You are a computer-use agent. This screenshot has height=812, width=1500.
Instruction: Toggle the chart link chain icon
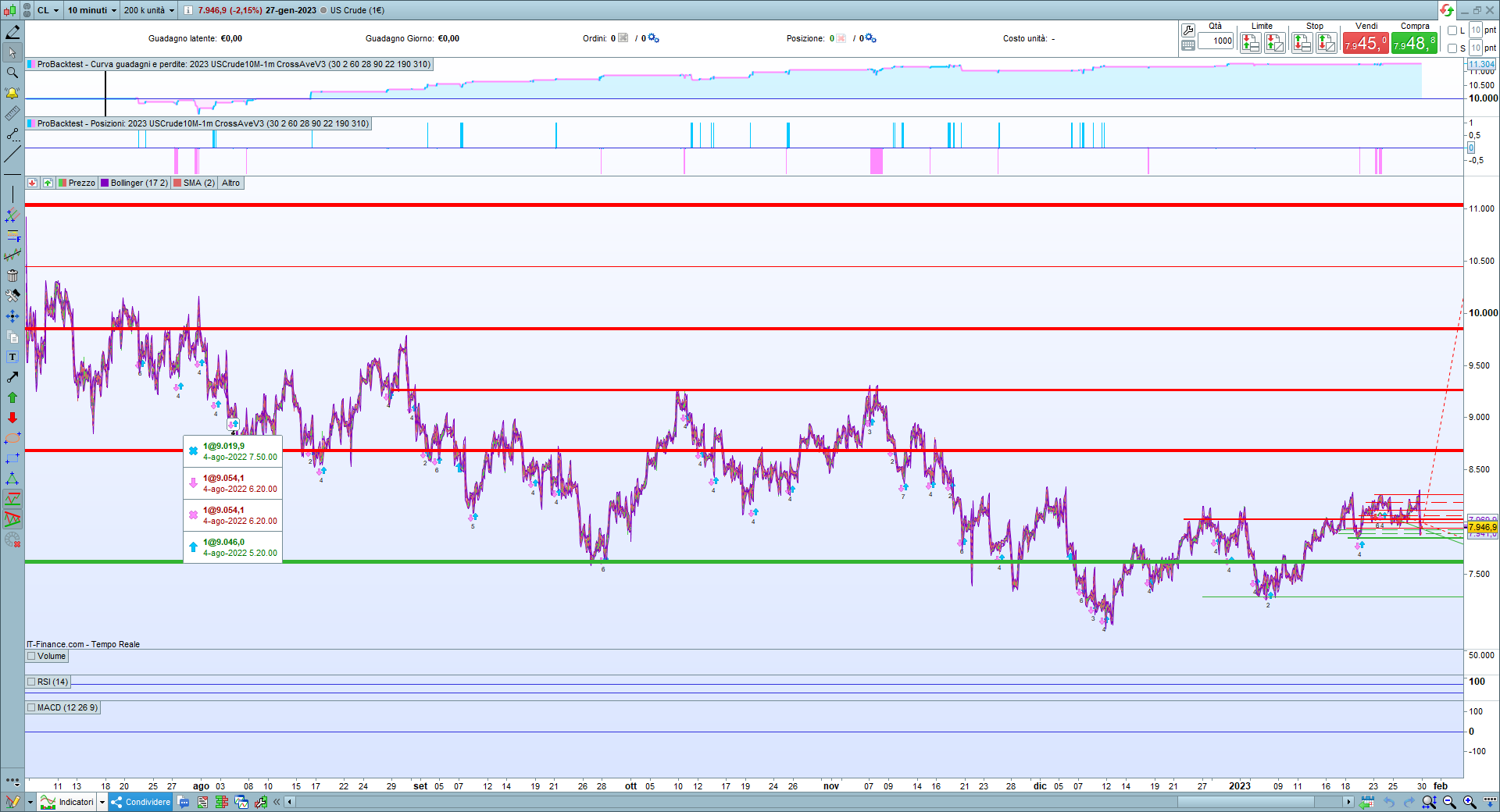tap(27, 10)
